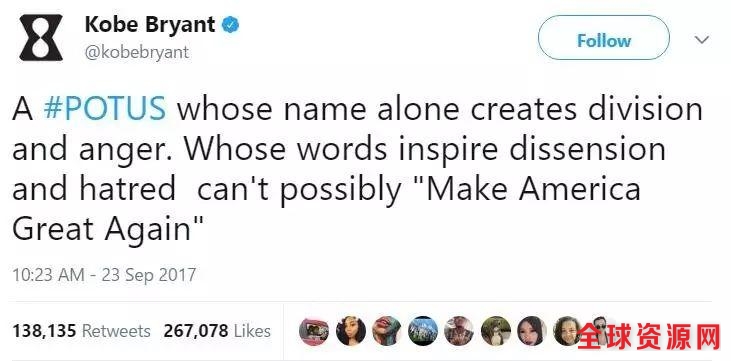The width and height of the screenshot is (731, 361).
Task: Expand the tweet options chevron menu
Action: [x=702, y=40]
